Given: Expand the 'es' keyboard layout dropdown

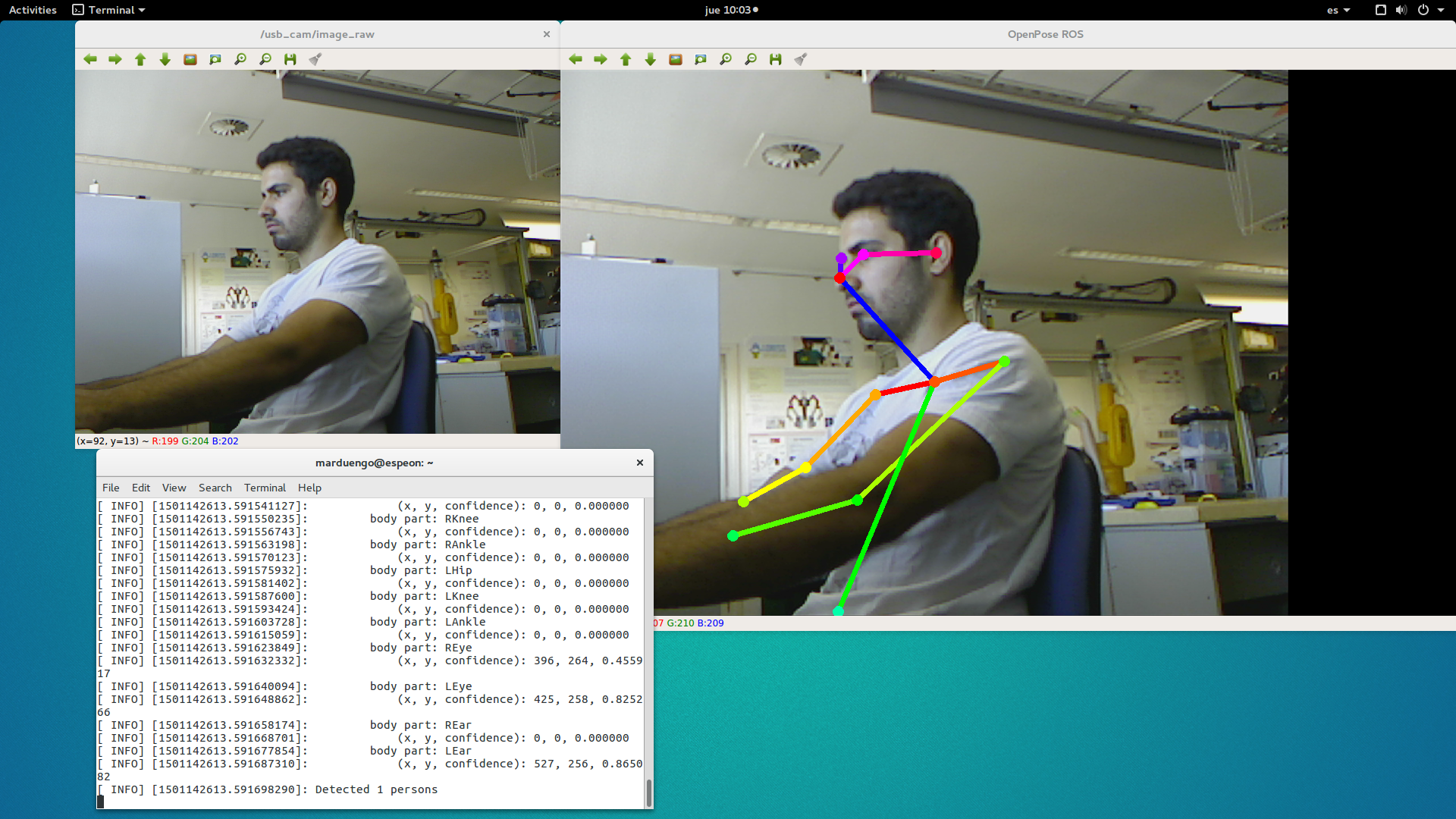Looking at the screenshot, I should (1338, 10).
